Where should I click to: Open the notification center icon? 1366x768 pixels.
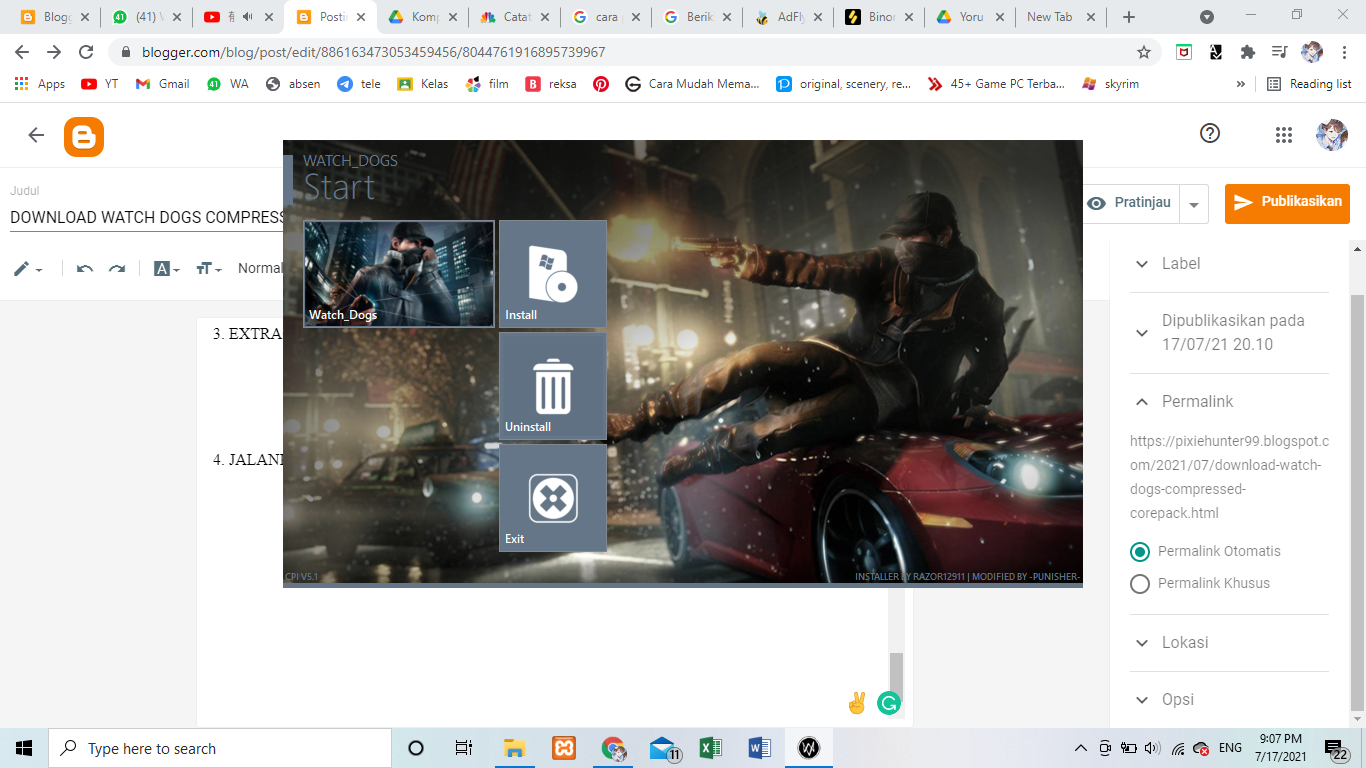click(1336, 749)
